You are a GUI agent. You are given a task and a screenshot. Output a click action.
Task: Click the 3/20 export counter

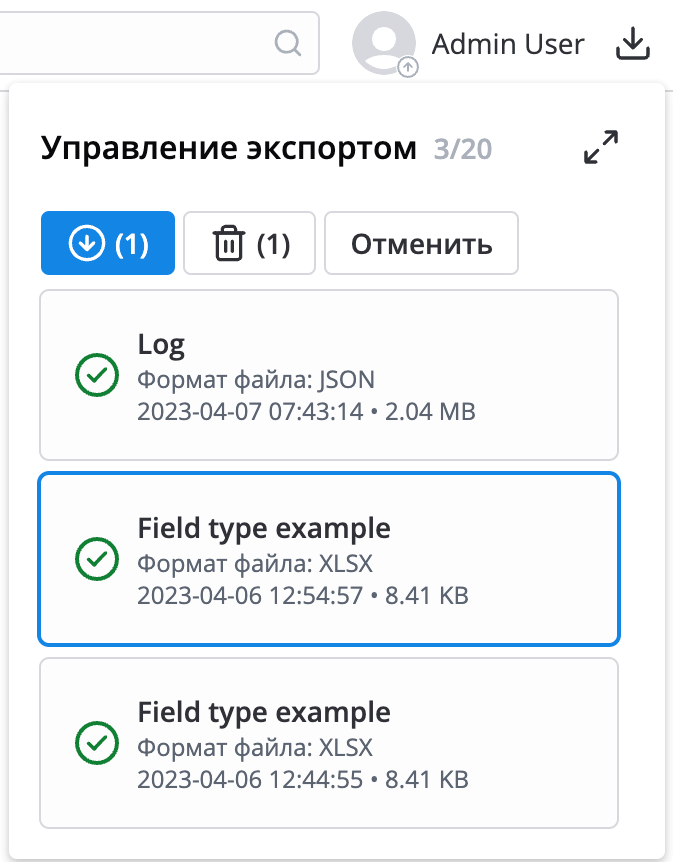(x=463, y=150)
